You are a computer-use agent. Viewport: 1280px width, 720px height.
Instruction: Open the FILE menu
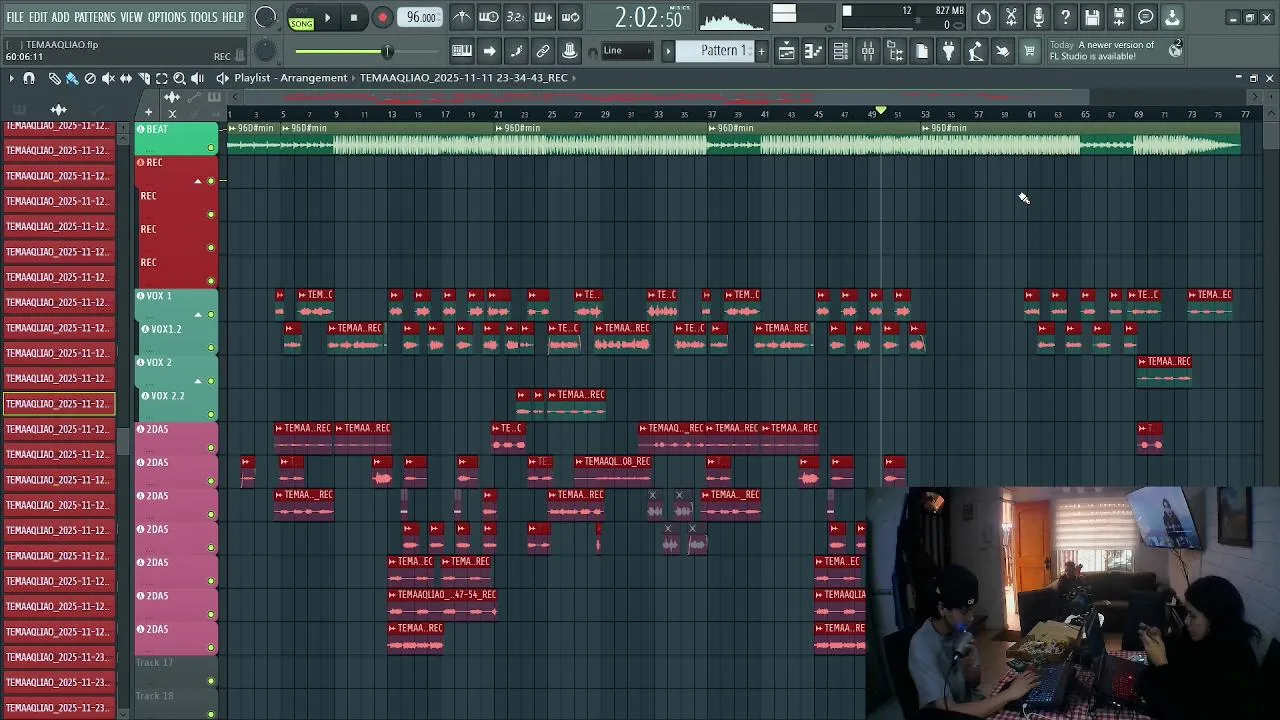click(x=15, y=17)
